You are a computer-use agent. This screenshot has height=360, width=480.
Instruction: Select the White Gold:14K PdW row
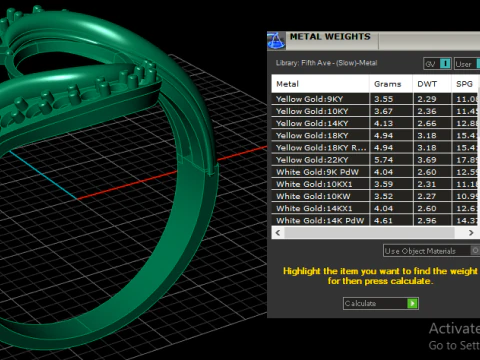pos(376,220)
